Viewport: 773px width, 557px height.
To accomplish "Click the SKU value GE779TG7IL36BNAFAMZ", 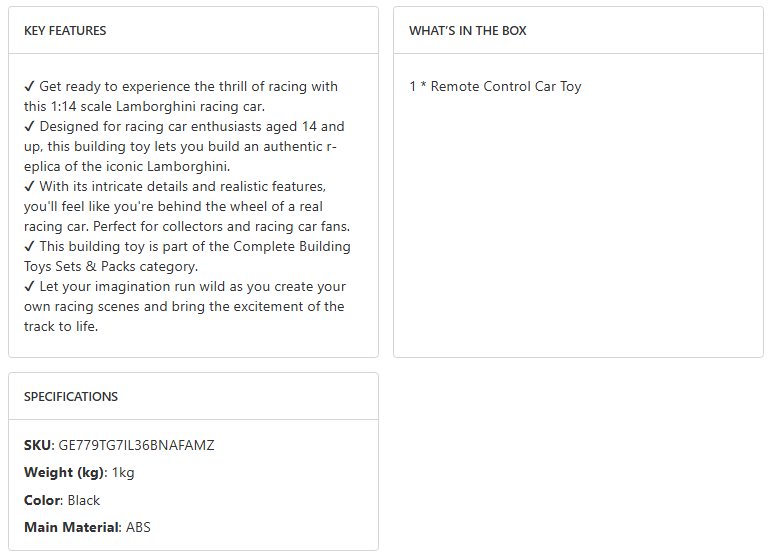I will click(x=136, y=446).
